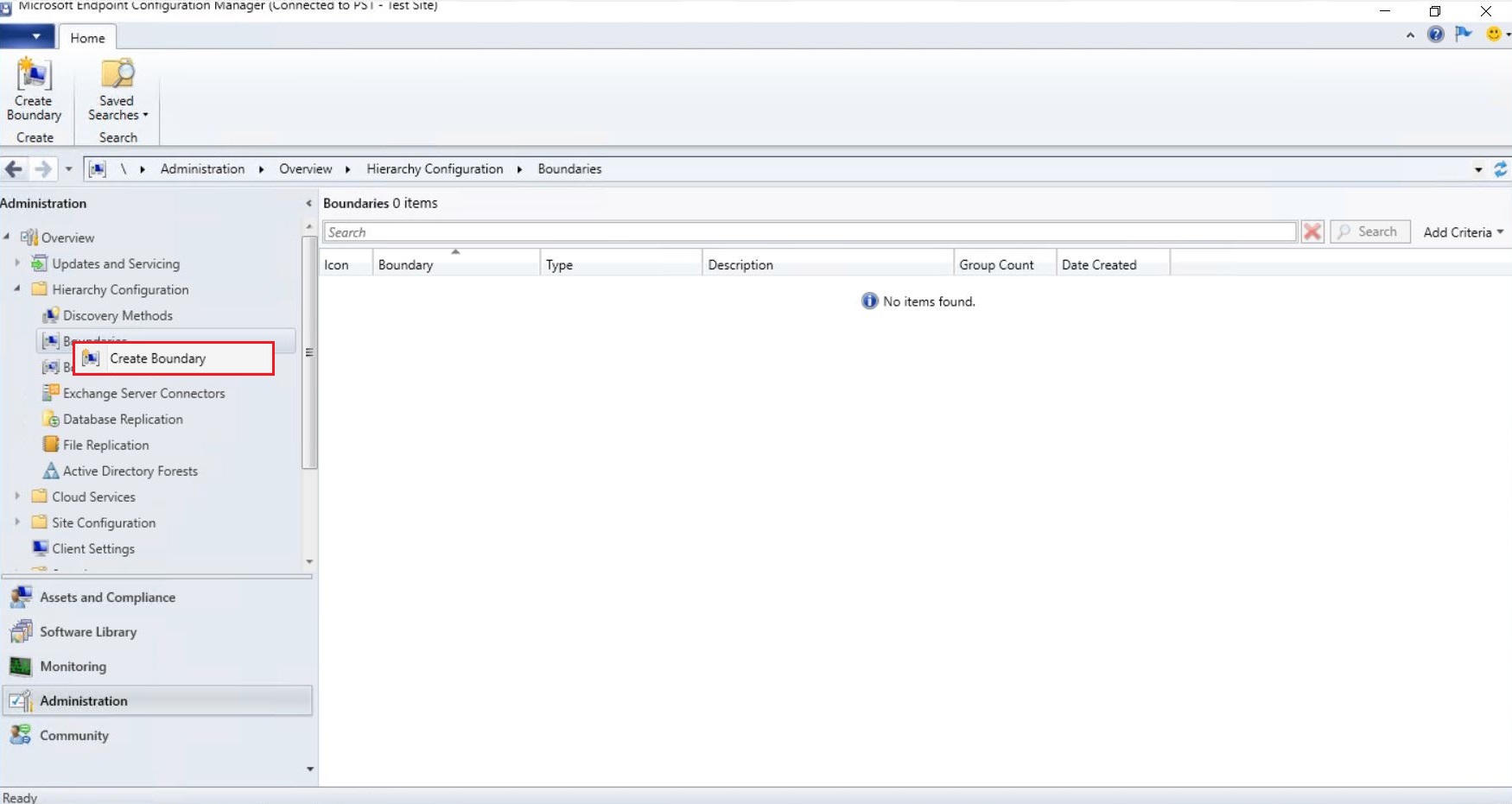
Task: Open the Saved Searches ribbon dropdown
Action: tap(118, 92)
